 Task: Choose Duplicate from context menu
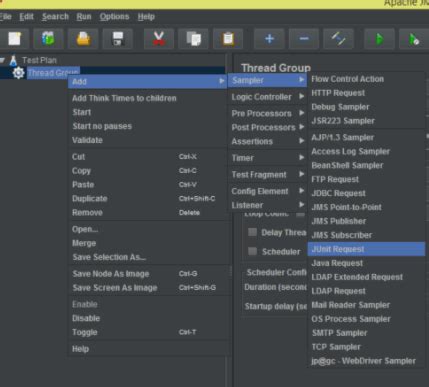(x=148, y=199)
